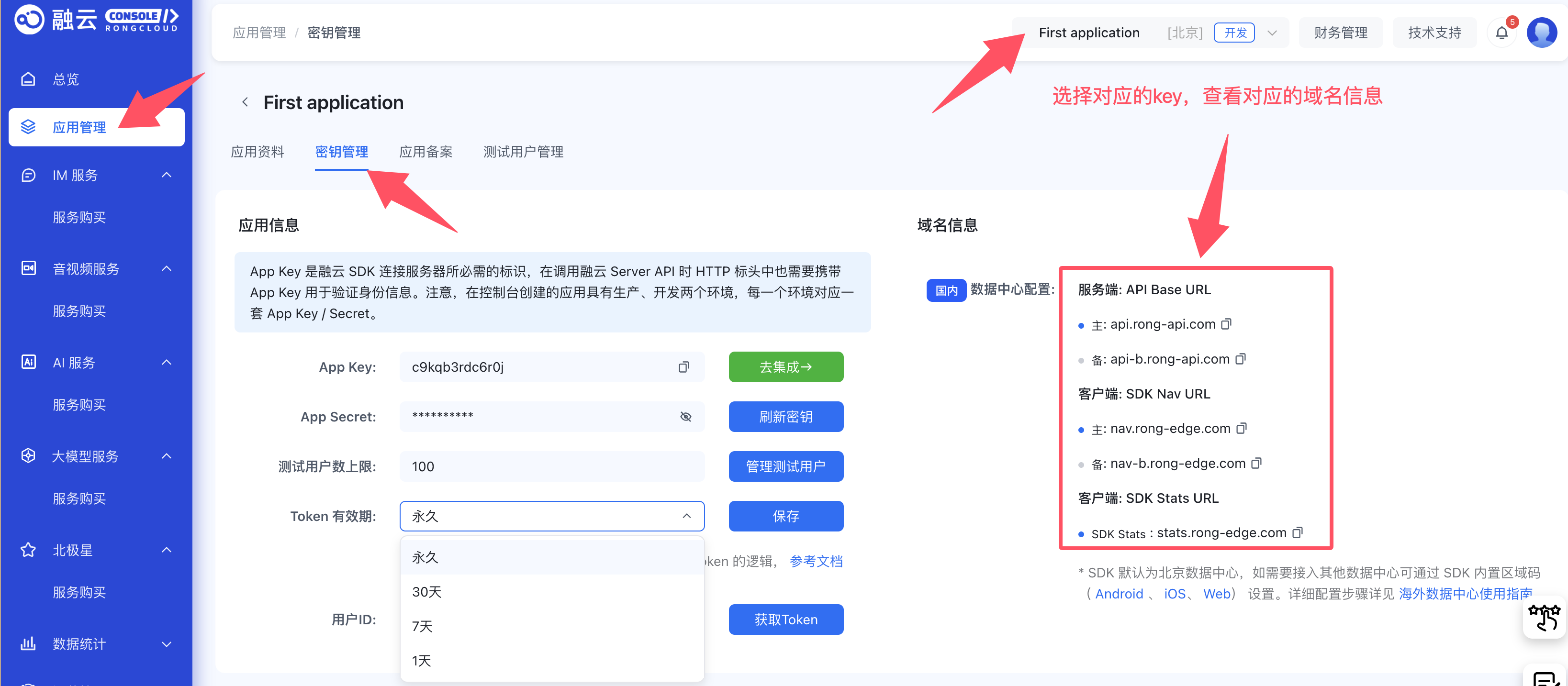Collapse the AI 服务 section
Image resolution: width=1568 pixels, height=686 pixels.
166,362
